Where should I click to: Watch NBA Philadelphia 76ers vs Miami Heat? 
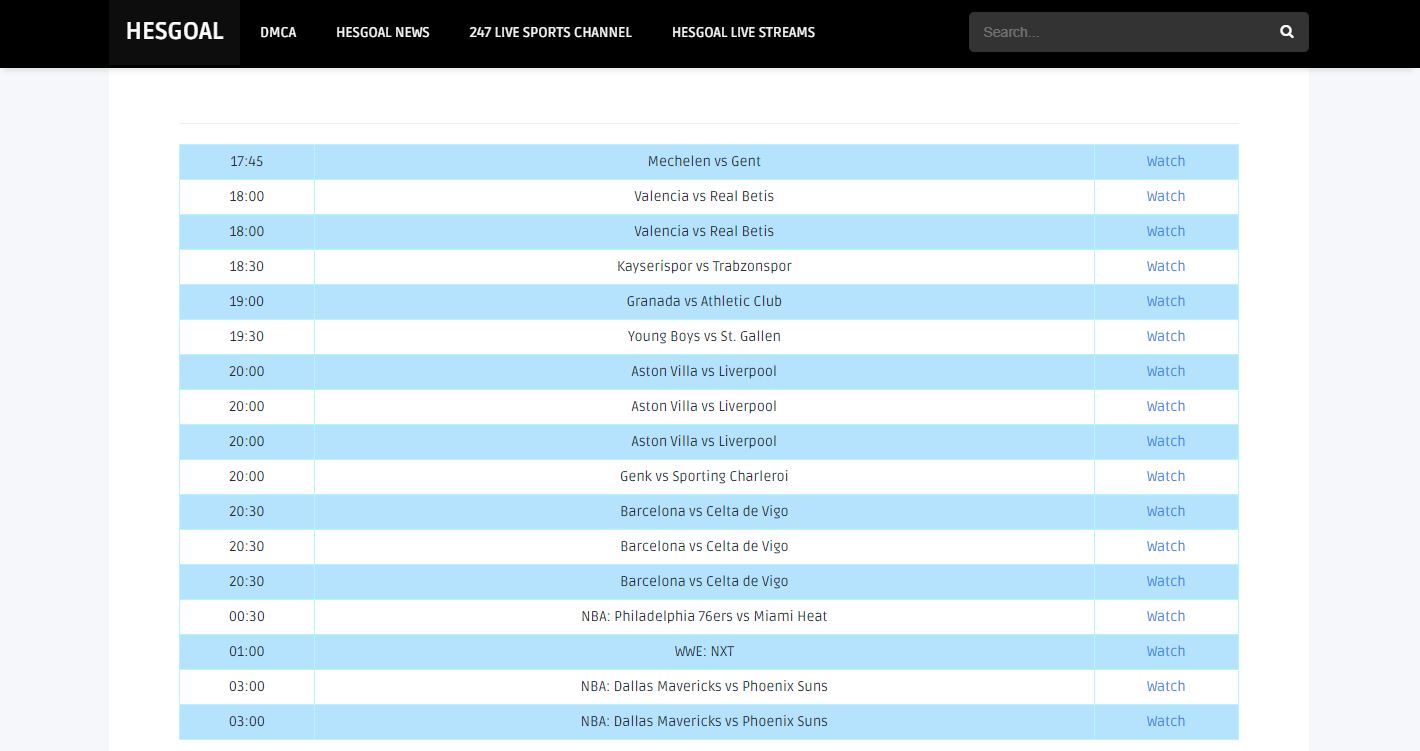pos(1166,616)
